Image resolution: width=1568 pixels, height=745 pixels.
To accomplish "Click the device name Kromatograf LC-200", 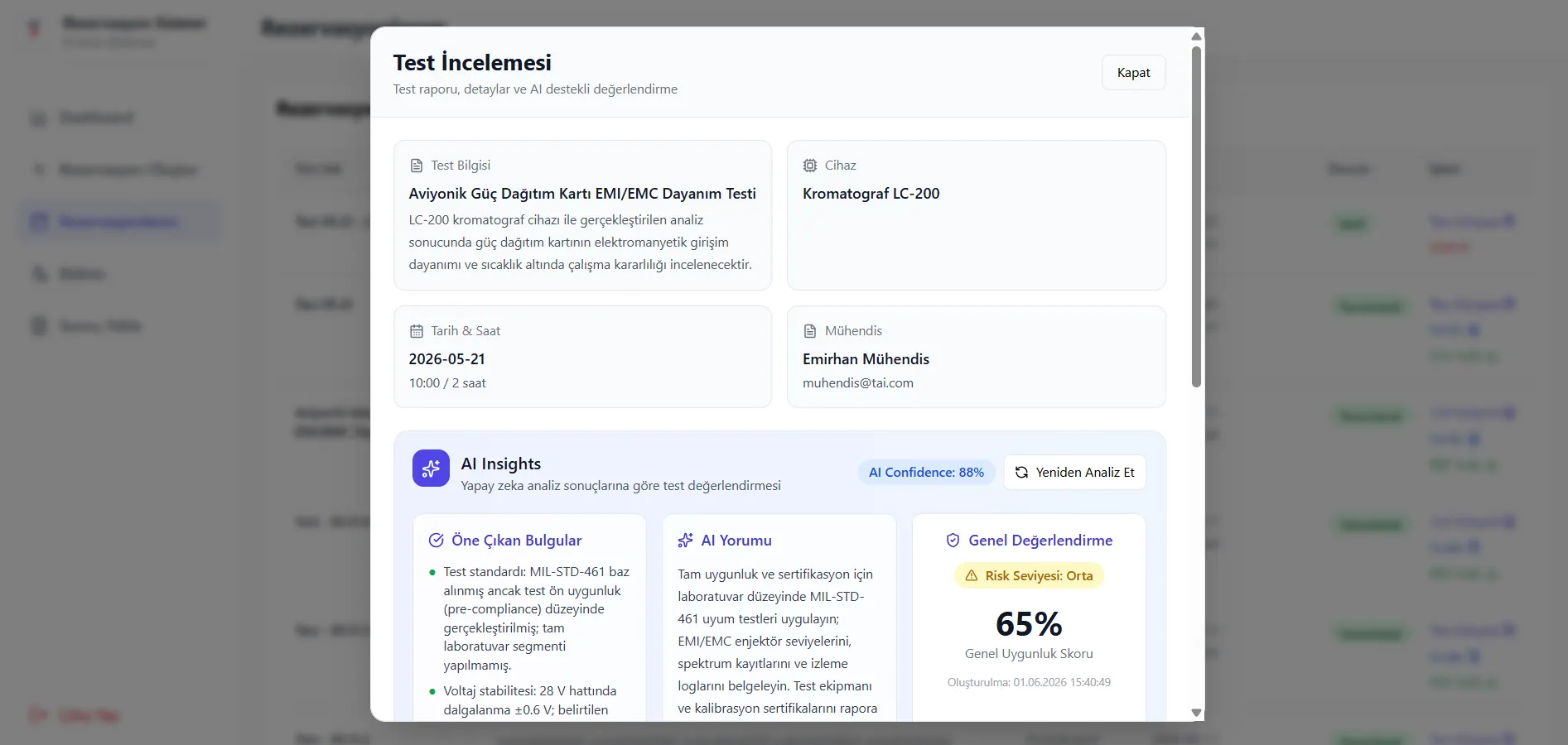I will (x=871, y=194).
